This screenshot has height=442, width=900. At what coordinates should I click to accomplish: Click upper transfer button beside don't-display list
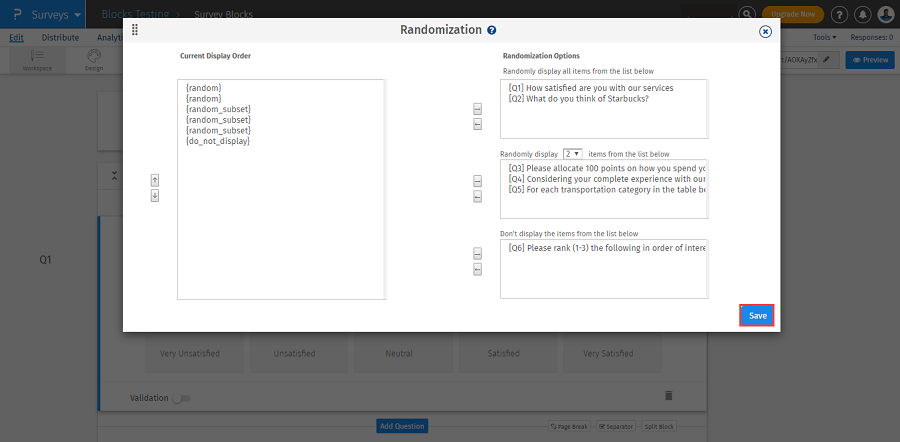pos(477,253)
